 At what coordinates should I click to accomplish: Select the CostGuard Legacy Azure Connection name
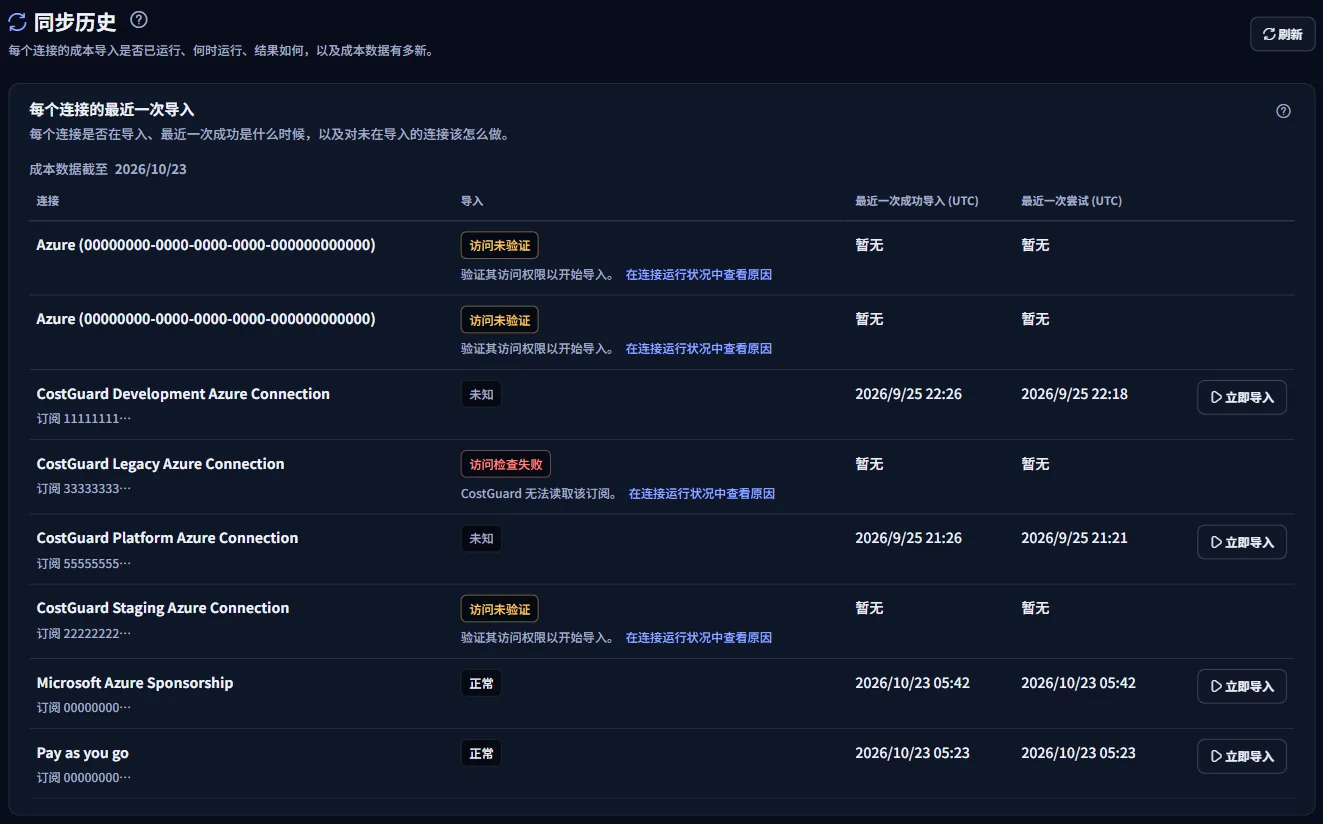point(161,464)
